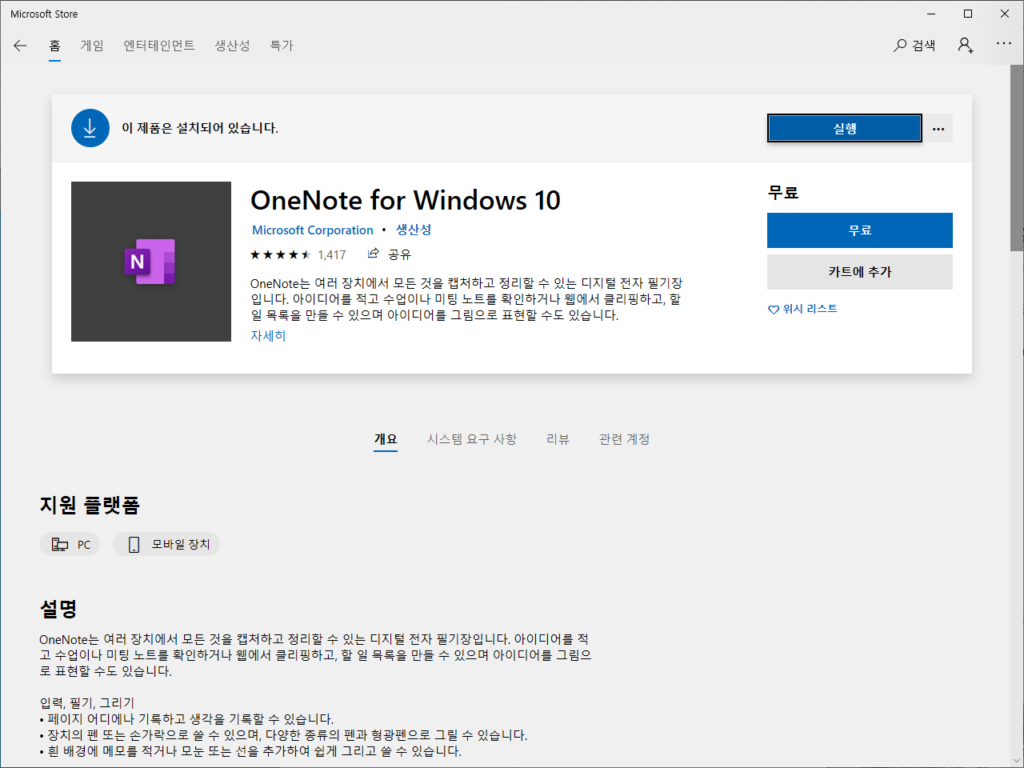1024x768 pixels.
Task: Open the OneNote app logo thumbnail
Action: (151, 261)
